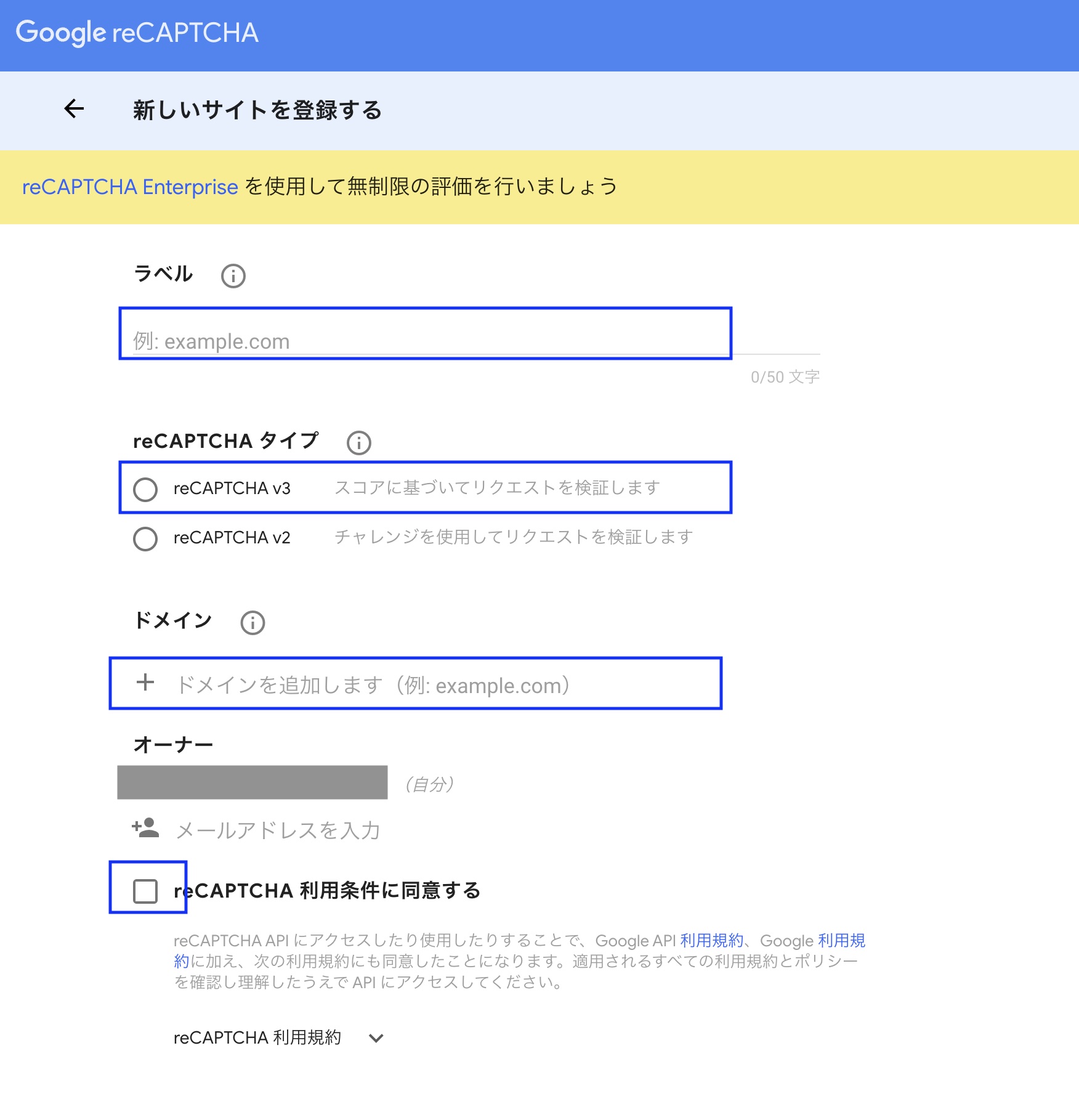Click the greyed owner email entry
Image resolution: width=1079 pixels, height=1120 pixels.
tap(253, 782)
